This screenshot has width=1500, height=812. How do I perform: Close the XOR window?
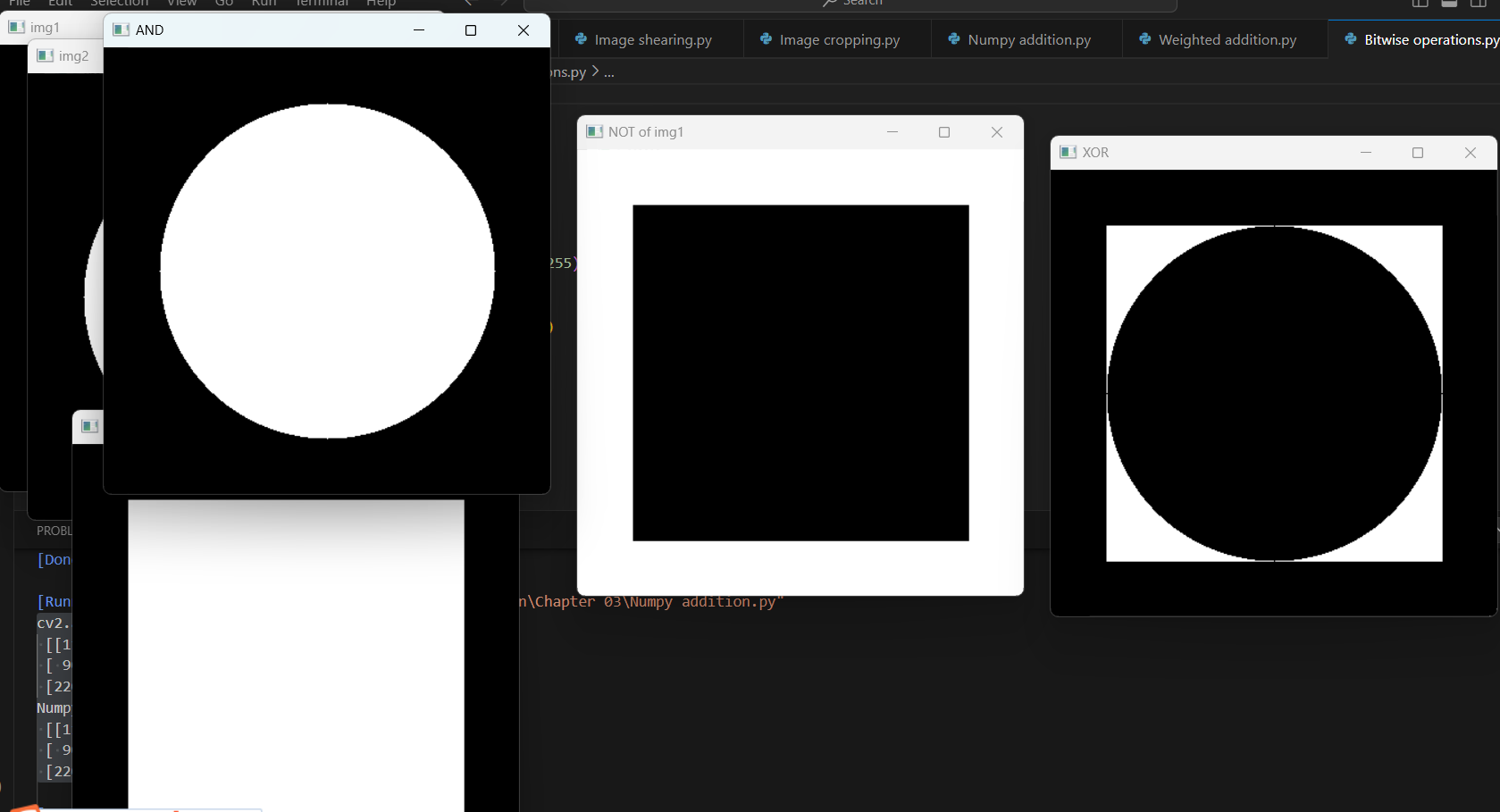point(1471,153)
